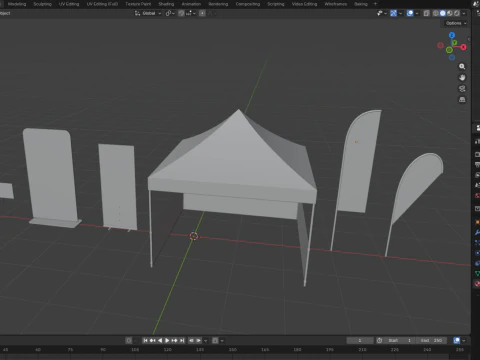This screenshot has width=480, height=360.
Task: Play the animation in reverse
Action: 160,340
